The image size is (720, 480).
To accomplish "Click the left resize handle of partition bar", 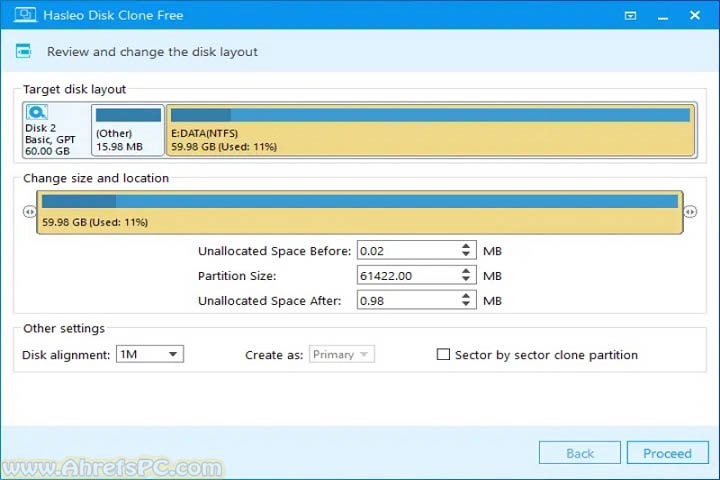I will click(30, 212).
